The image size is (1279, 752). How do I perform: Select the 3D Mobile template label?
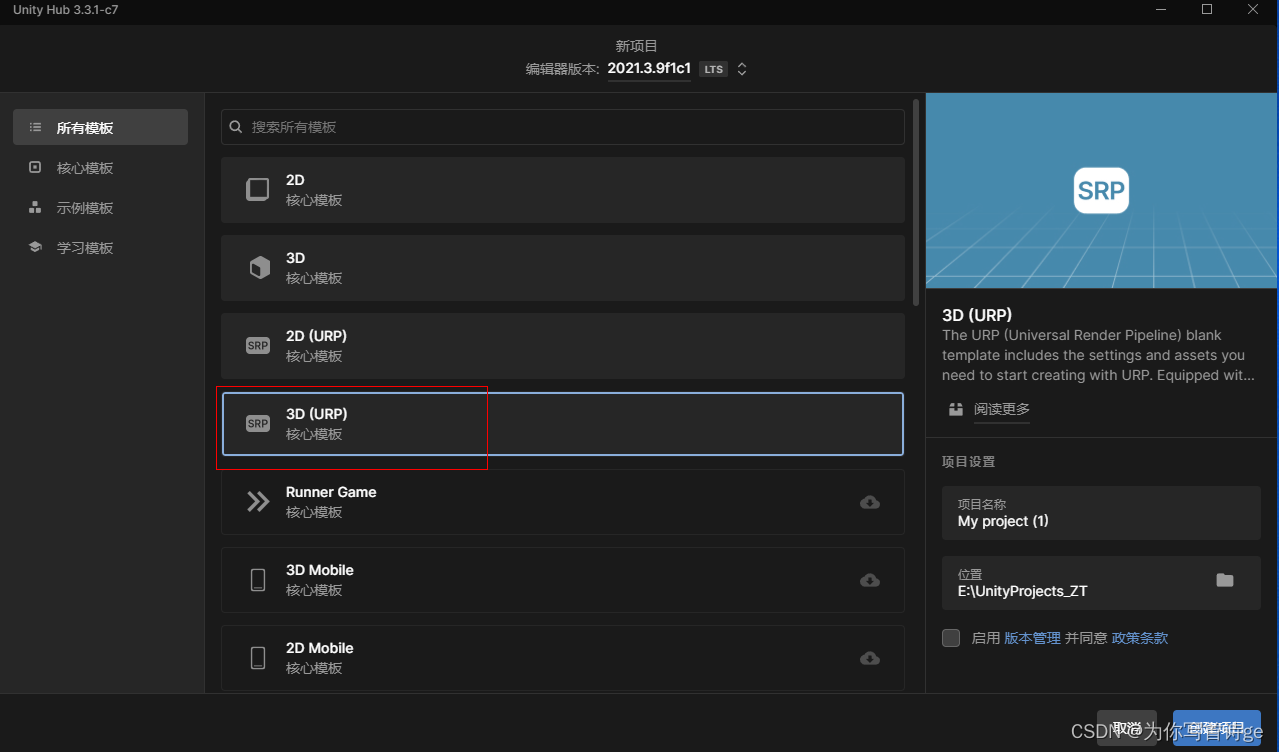point(320,570)
